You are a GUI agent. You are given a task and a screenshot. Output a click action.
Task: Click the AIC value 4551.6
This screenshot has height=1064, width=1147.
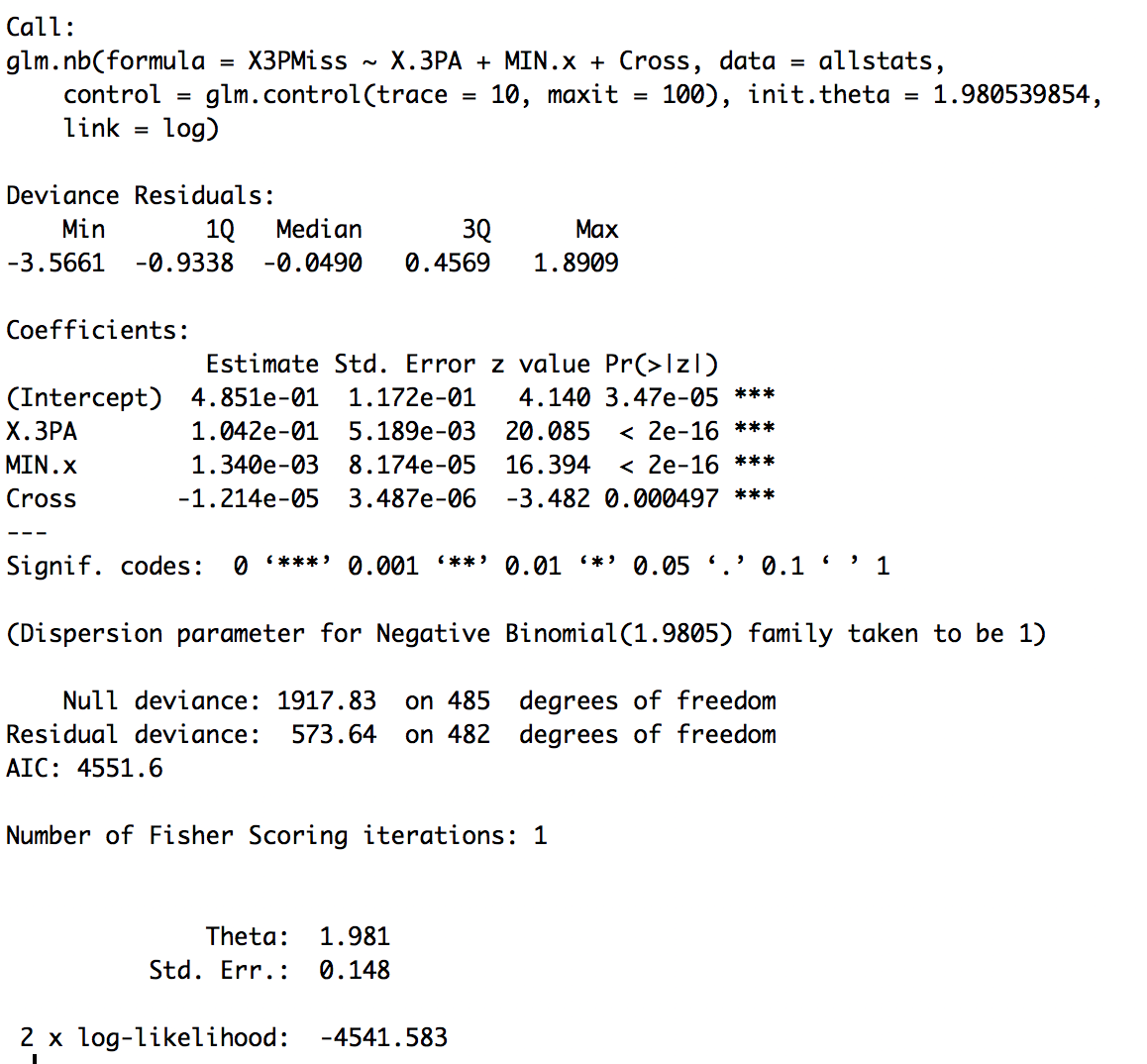coord(119,768)
